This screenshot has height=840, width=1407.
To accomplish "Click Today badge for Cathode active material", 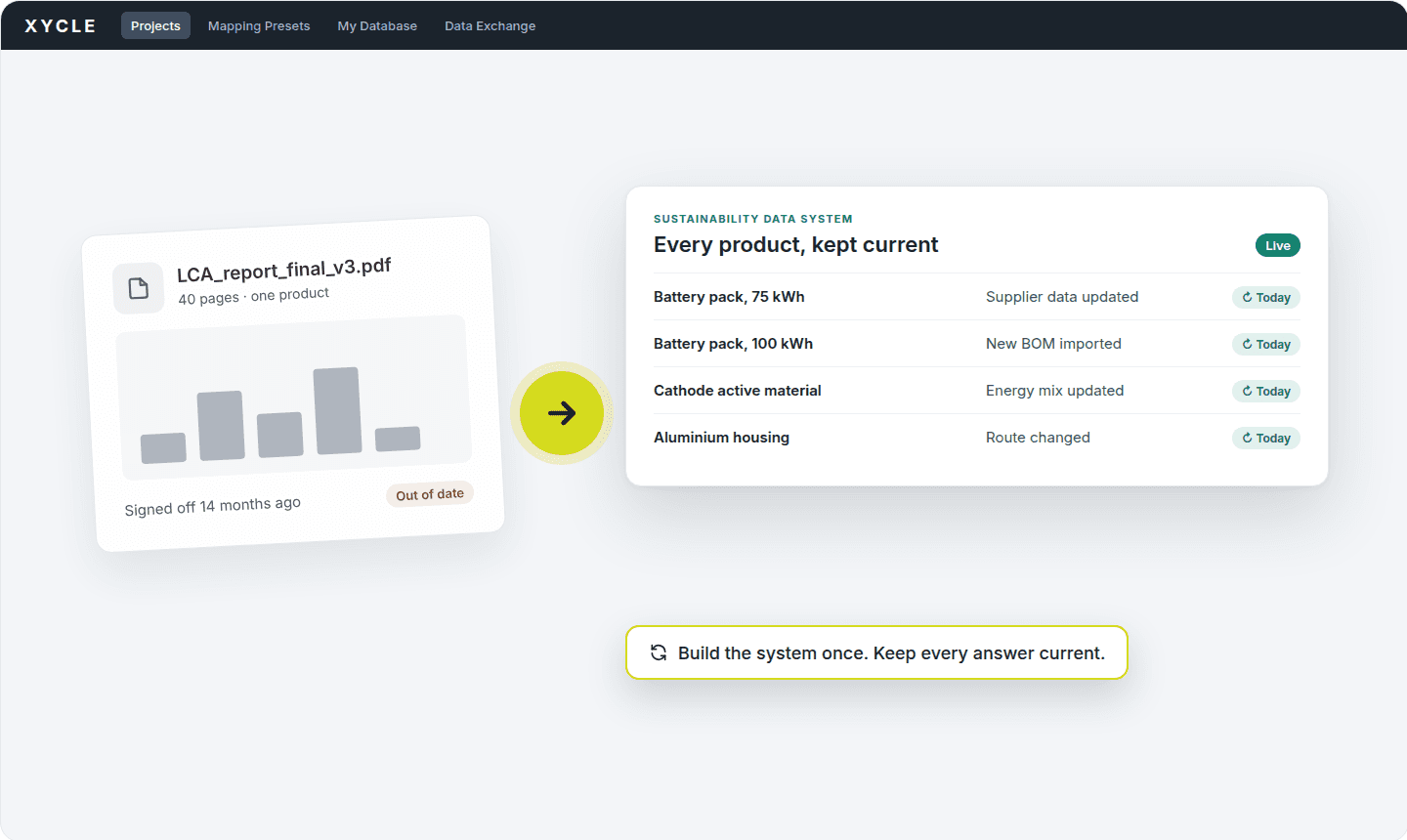I will tap(1265, 391).
